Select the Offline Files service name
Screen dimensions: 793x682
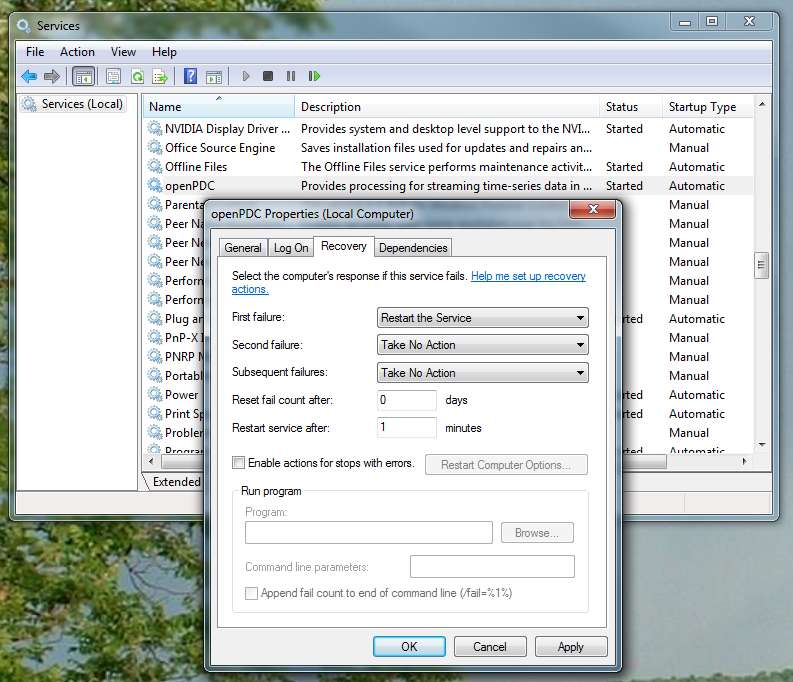pos(196,167)
